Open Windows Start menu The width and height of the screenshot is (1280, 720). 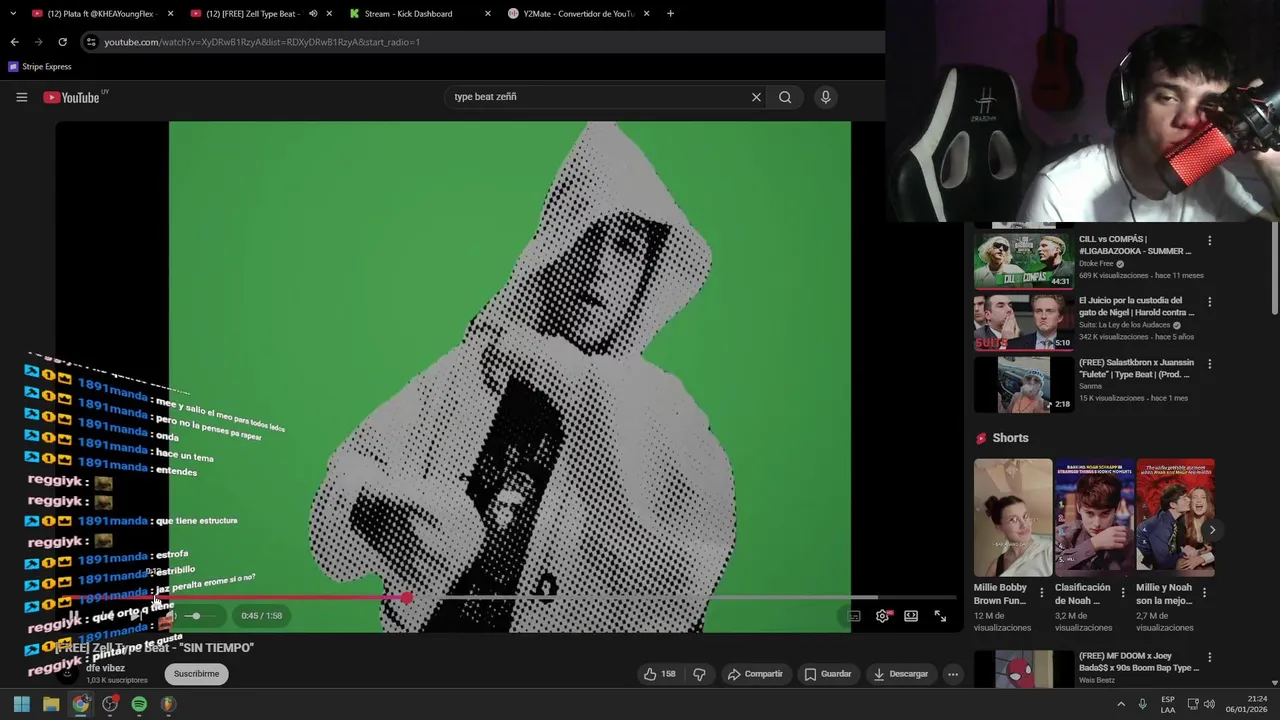[x=22, y=704]
